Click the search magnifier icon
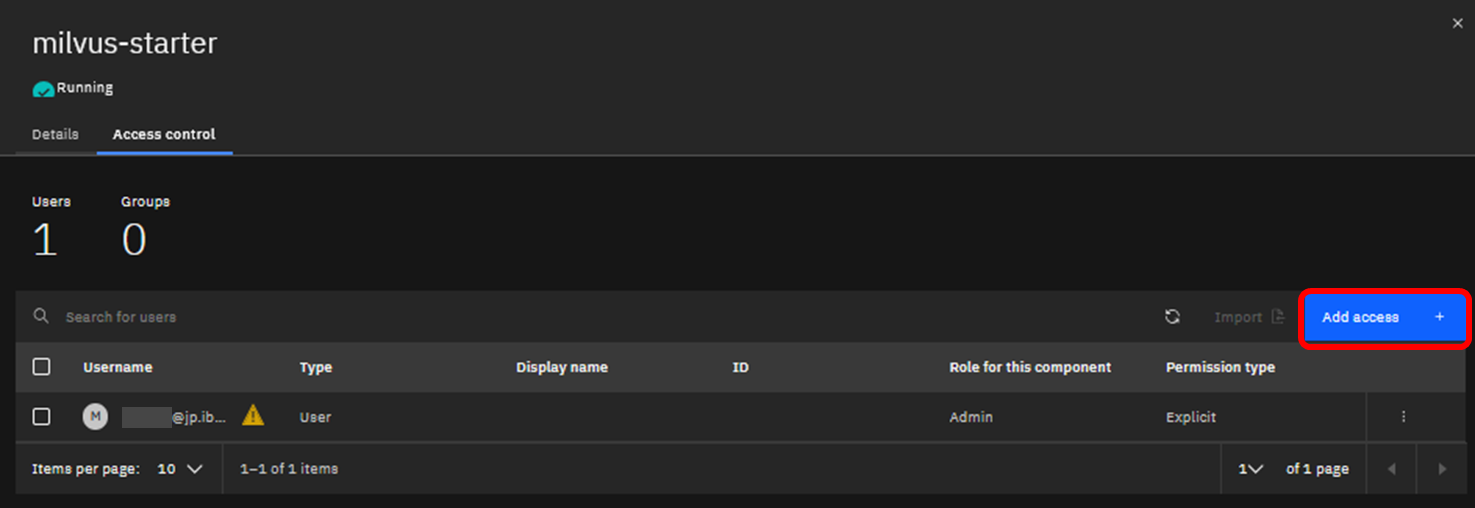The width and height of the screenshot is (1475, 508). [x=41, y=316]
